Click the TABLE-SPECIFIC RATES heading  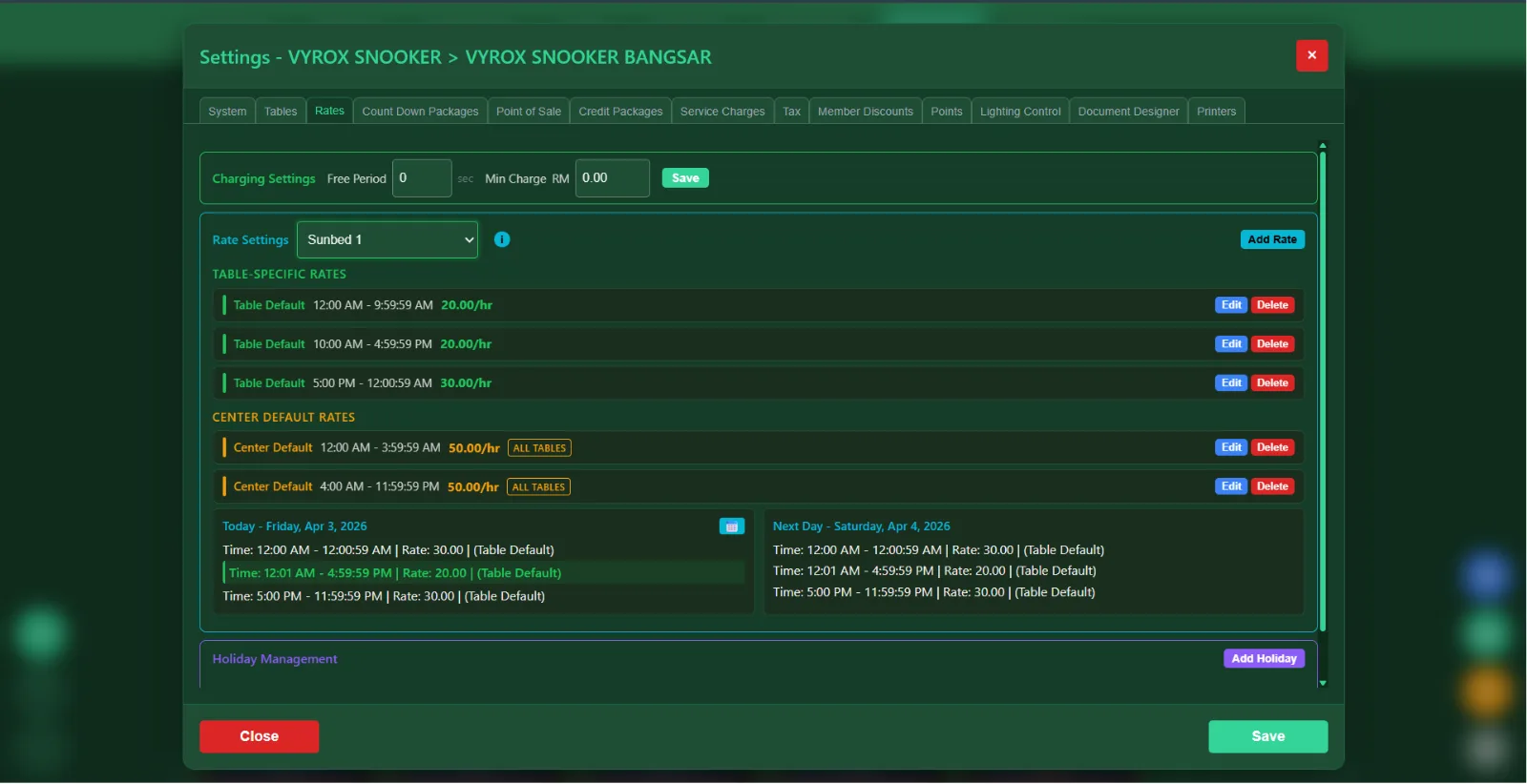(x=280, y=275)
